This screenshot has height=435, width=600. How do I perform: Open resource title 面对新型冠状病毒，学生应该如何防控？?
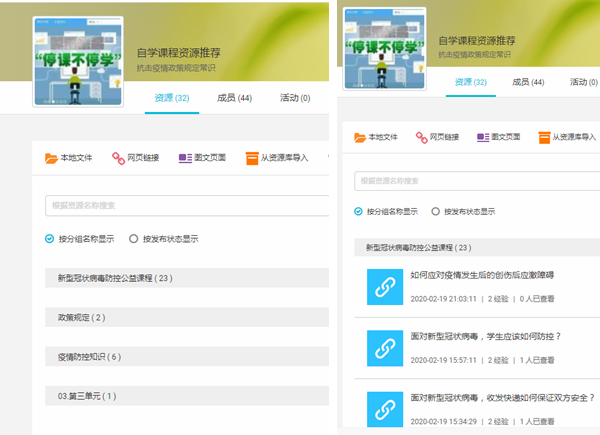coord(486,336)
